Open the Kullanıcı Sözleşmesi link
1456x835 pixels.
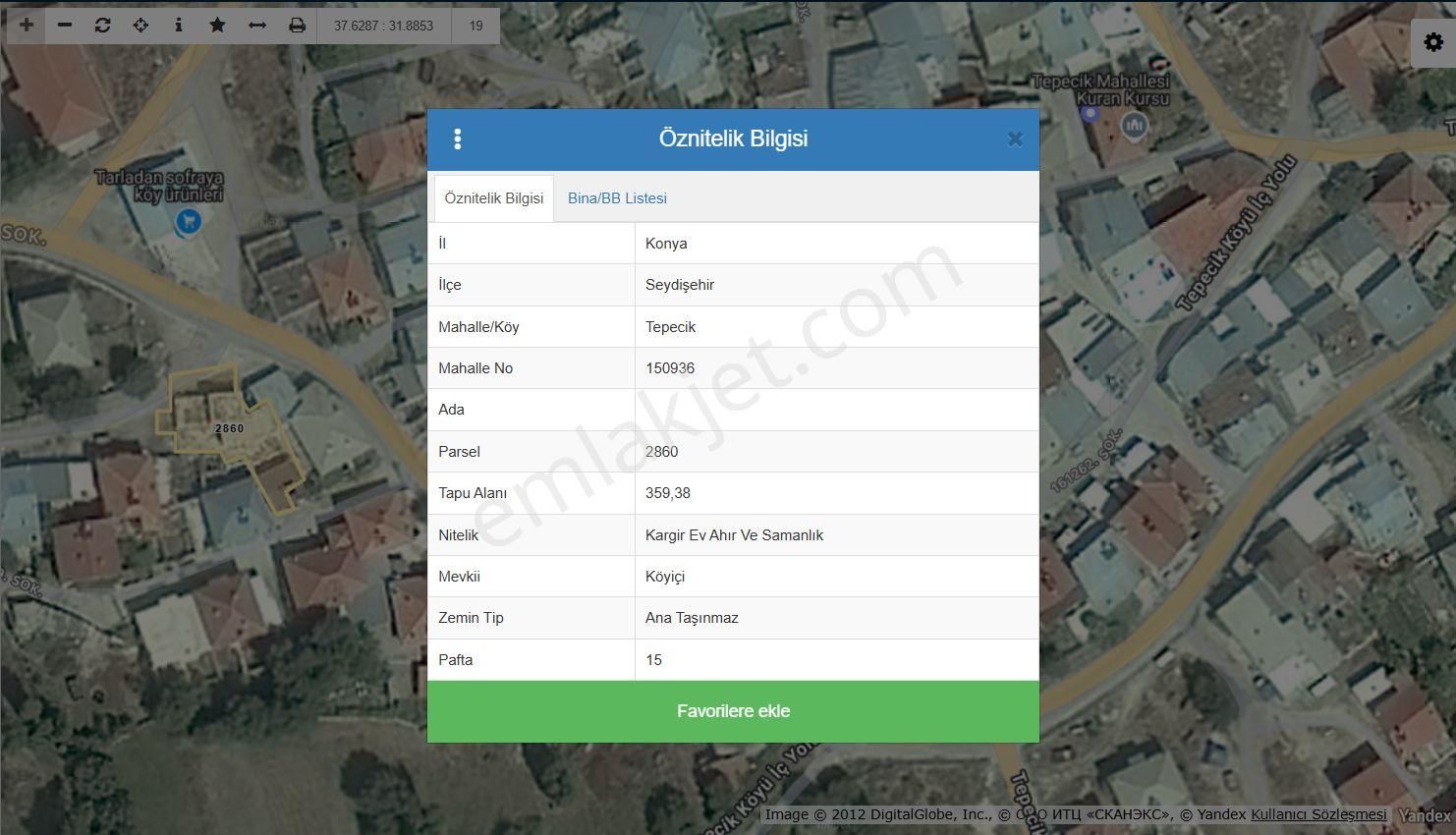pyautogui.click(x=1318, y=814)
